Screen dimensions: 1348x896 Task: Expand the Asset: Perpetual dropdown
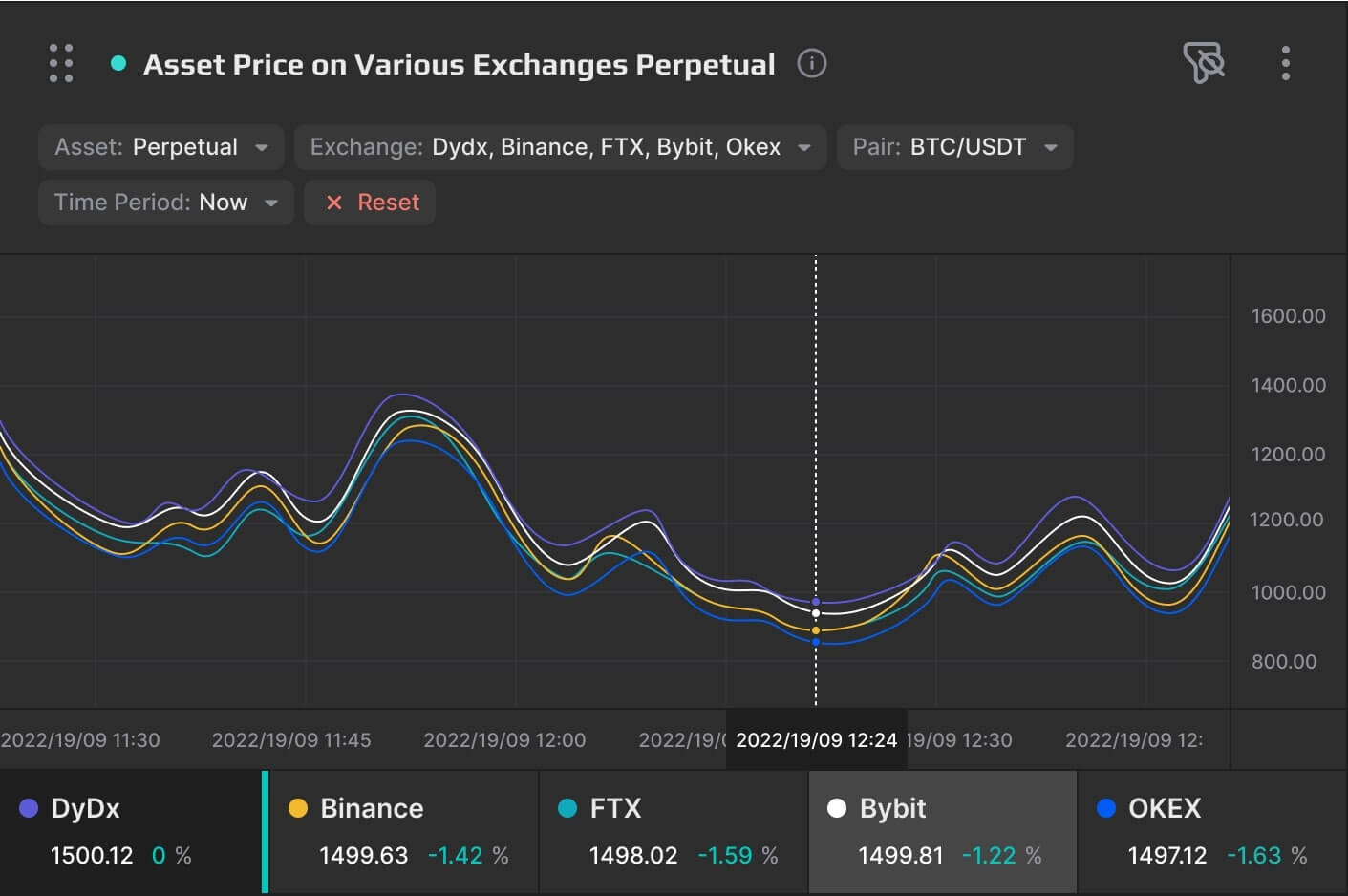[x=161, y=147]
